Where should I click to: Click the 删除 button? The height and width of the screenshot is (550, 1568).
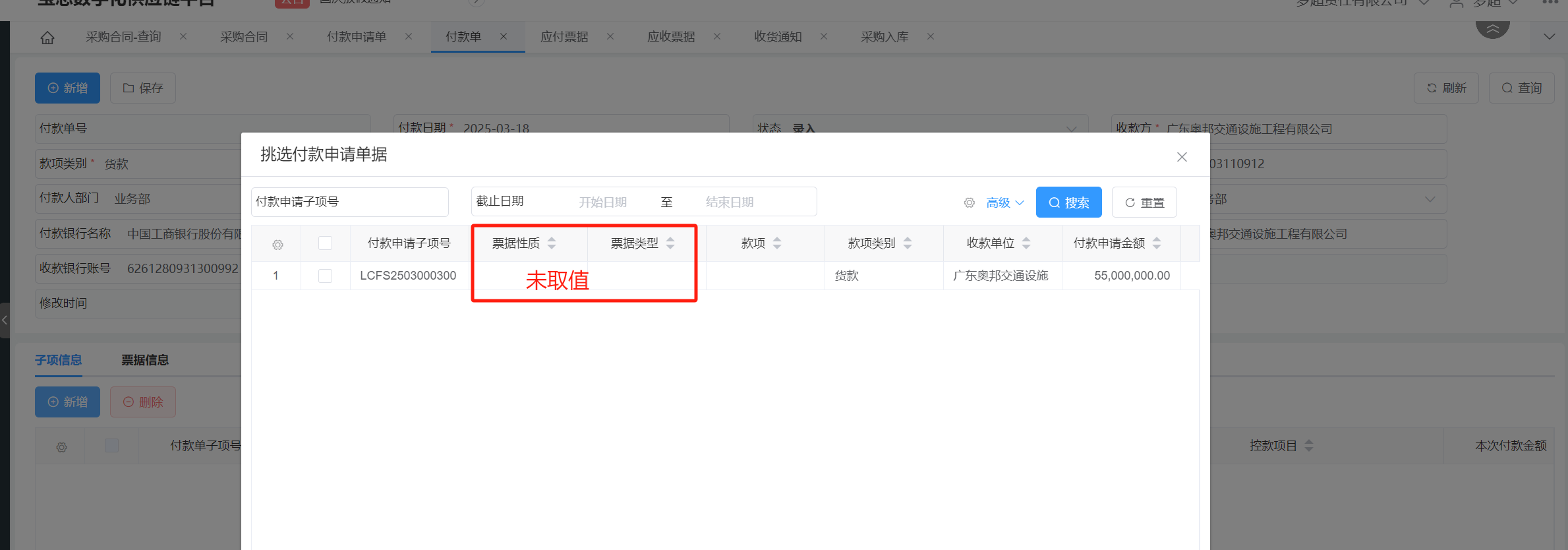click(143, 402)
